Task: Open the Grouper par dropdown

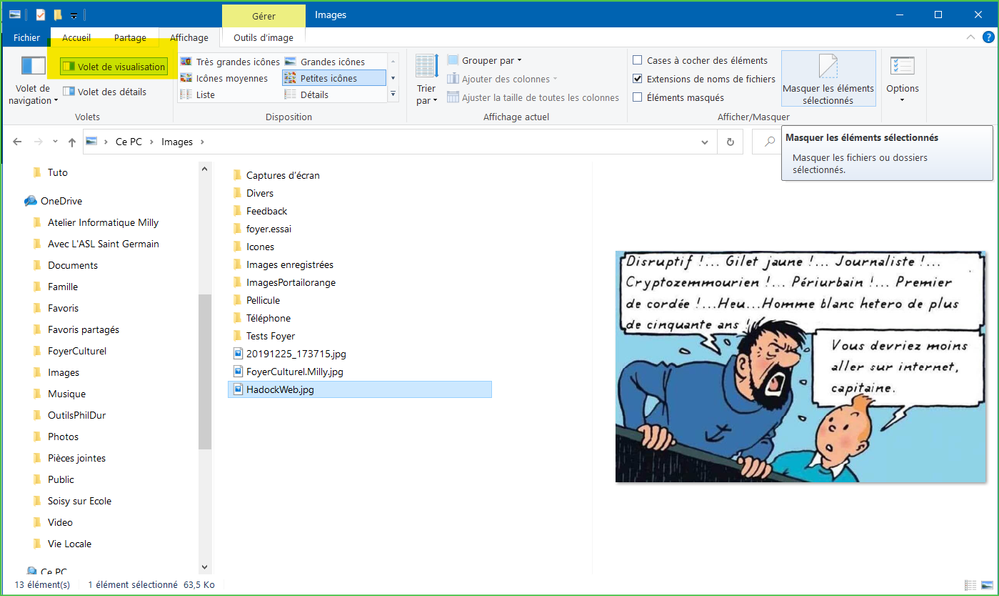Action: [x=484, y=60]
